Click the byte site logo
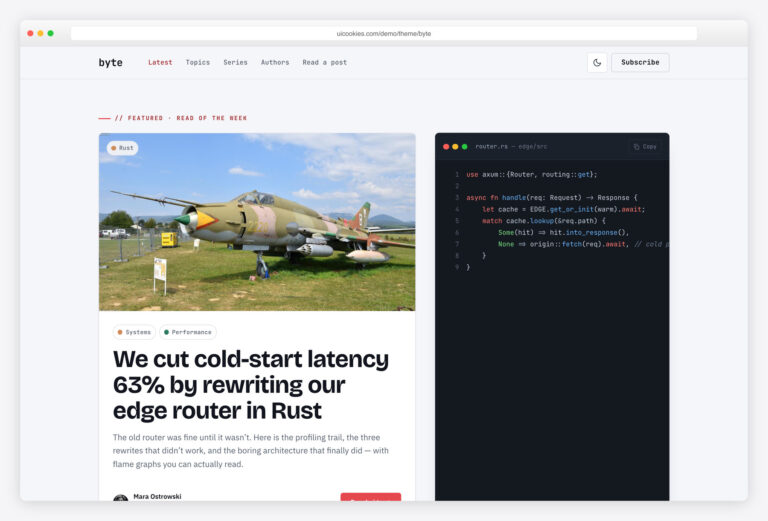Screen dimensions: 768x521 coord(111,63)
